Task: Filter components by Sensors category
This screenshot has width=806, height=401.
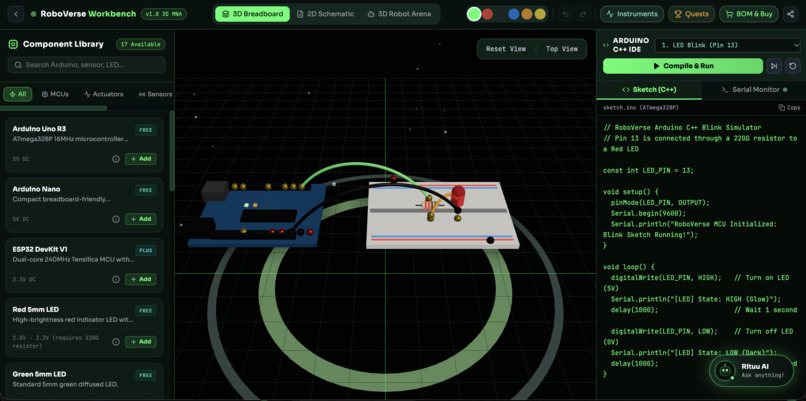Action: (x=155, y=94)
